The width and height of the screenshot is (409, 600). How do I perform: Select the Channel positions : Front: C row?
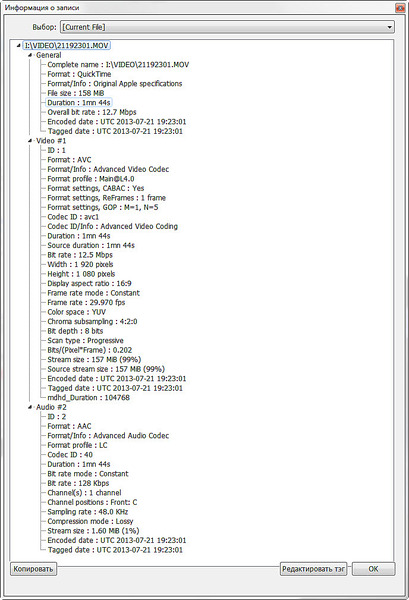coord(92,502)
